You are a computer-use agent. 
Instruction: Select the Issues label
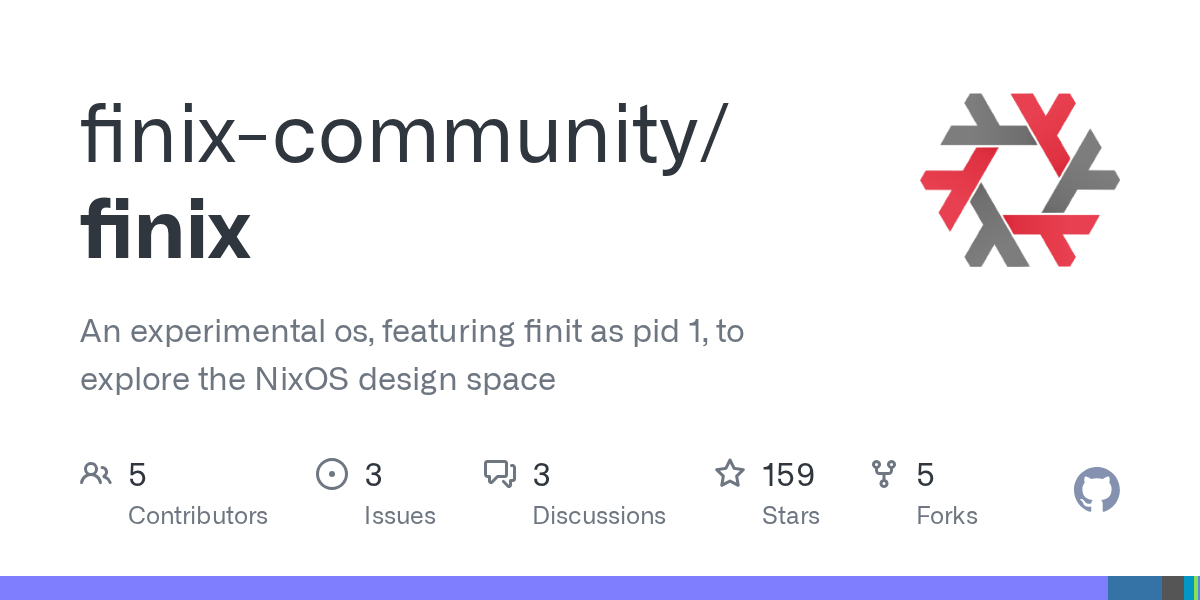[400, 516]
